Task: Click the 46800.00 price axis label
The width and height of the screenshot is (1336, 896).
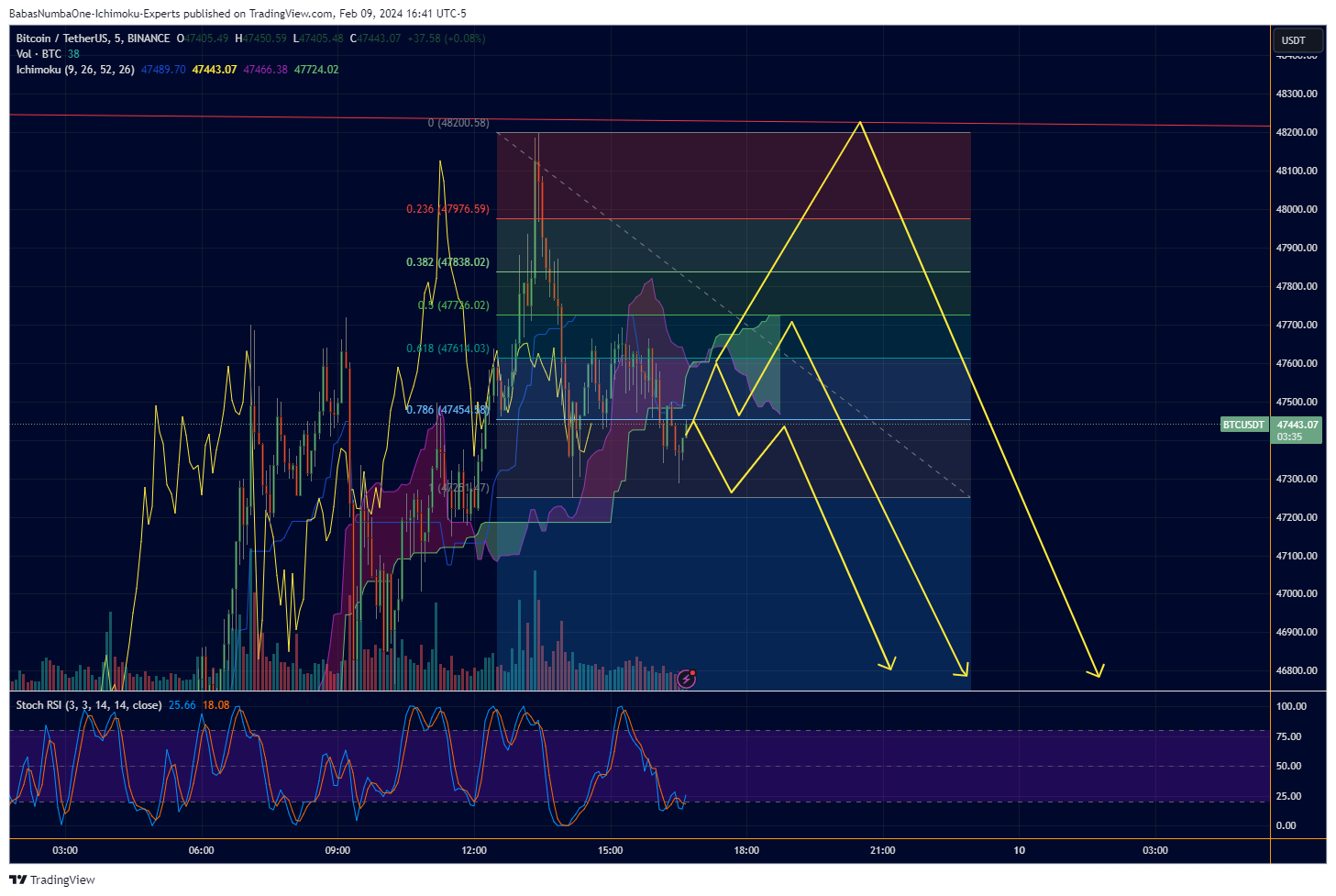Action: tap(1297, 670)
